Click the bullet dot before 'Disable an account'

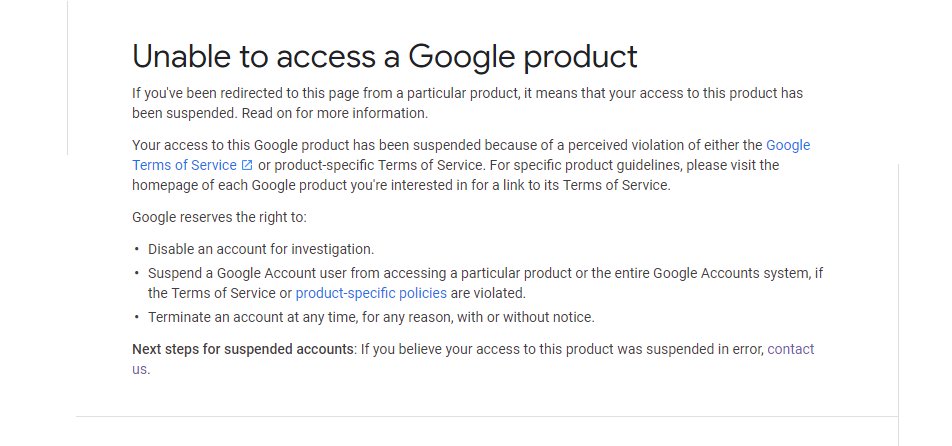click(137, 249)
